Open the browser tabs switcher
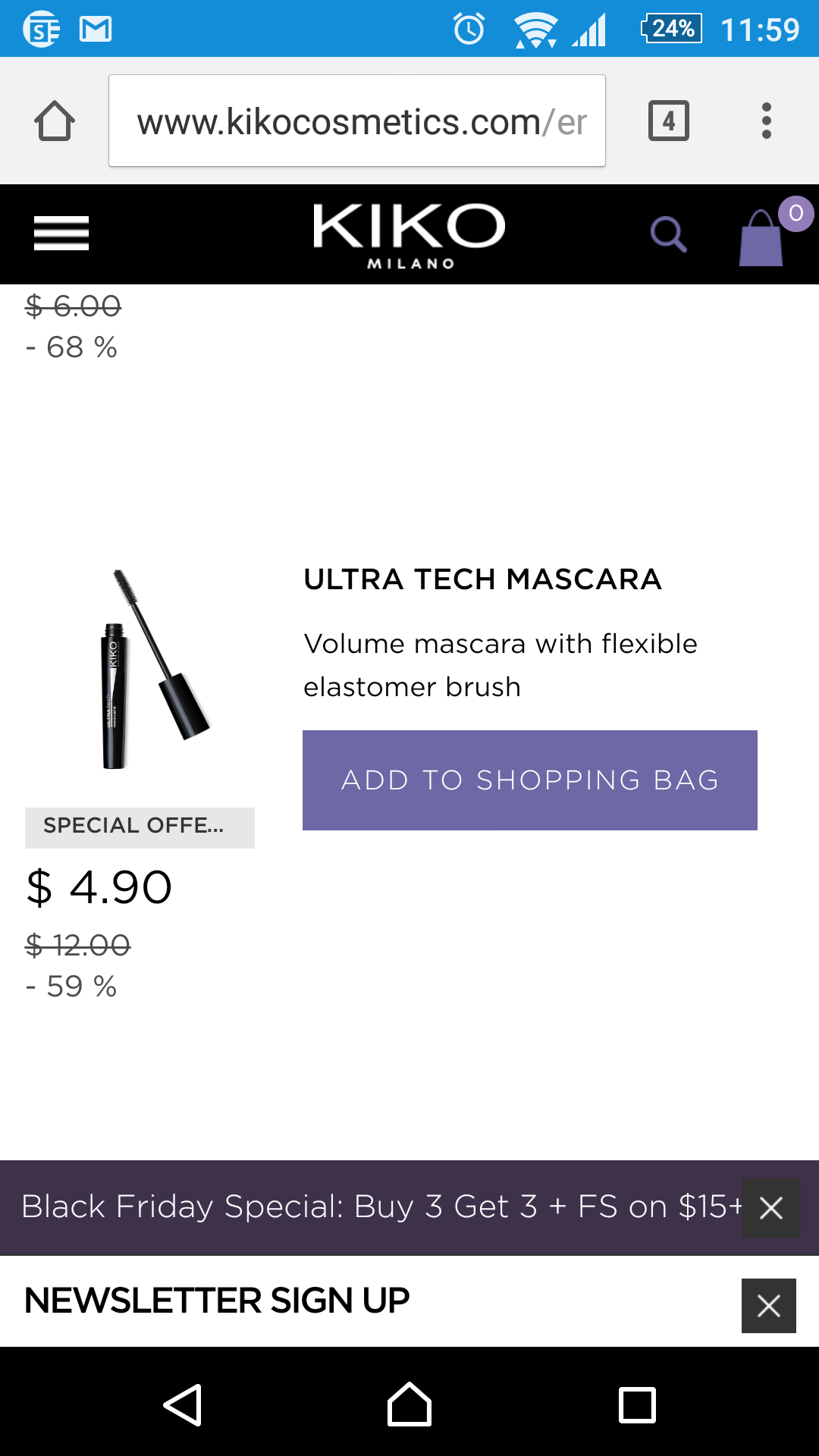This screenshot has width=819, height=1456. point(669,121)
